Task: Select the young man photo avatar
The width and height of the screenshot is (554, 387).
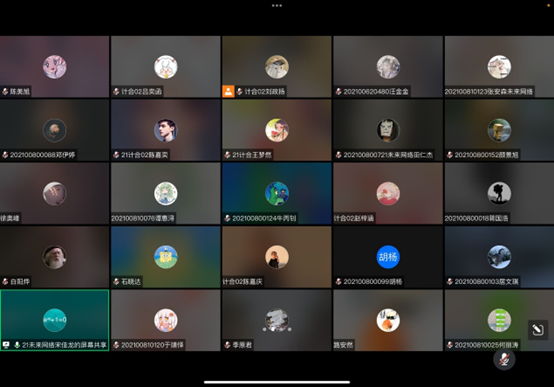Action: click(x=166, y=130)
